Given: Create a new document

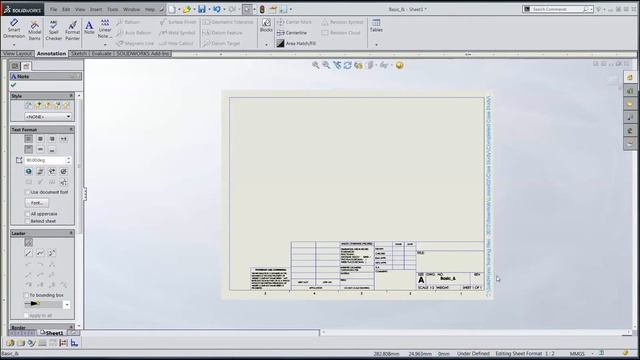Looking at the screenshot, I should pyautogui.click(x=172, y=9).
